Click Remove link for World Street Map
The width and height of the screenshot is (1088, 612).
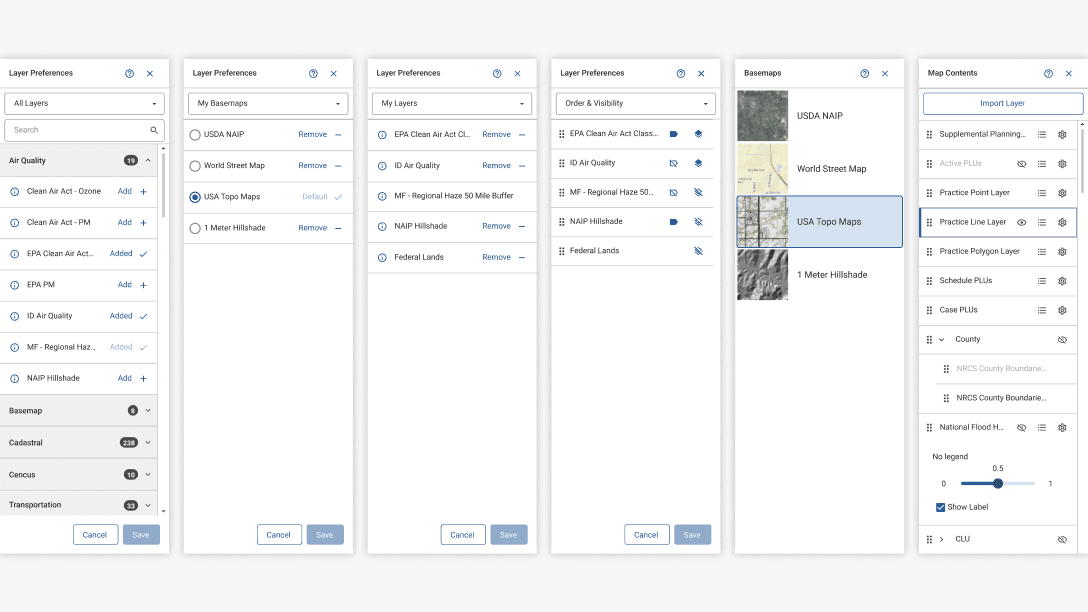tap(312, 165)
